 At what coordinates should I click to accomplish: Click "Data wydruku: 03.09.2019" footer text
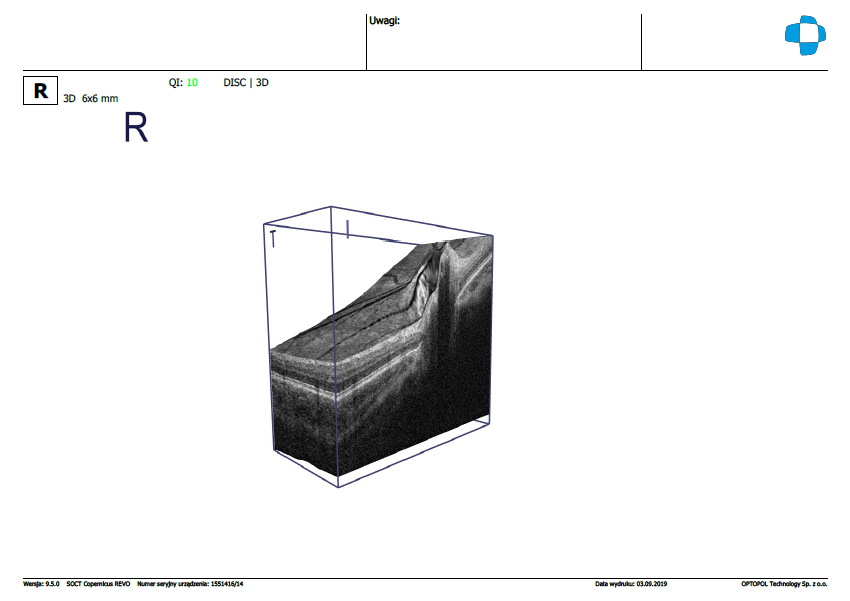pos(631,584)
